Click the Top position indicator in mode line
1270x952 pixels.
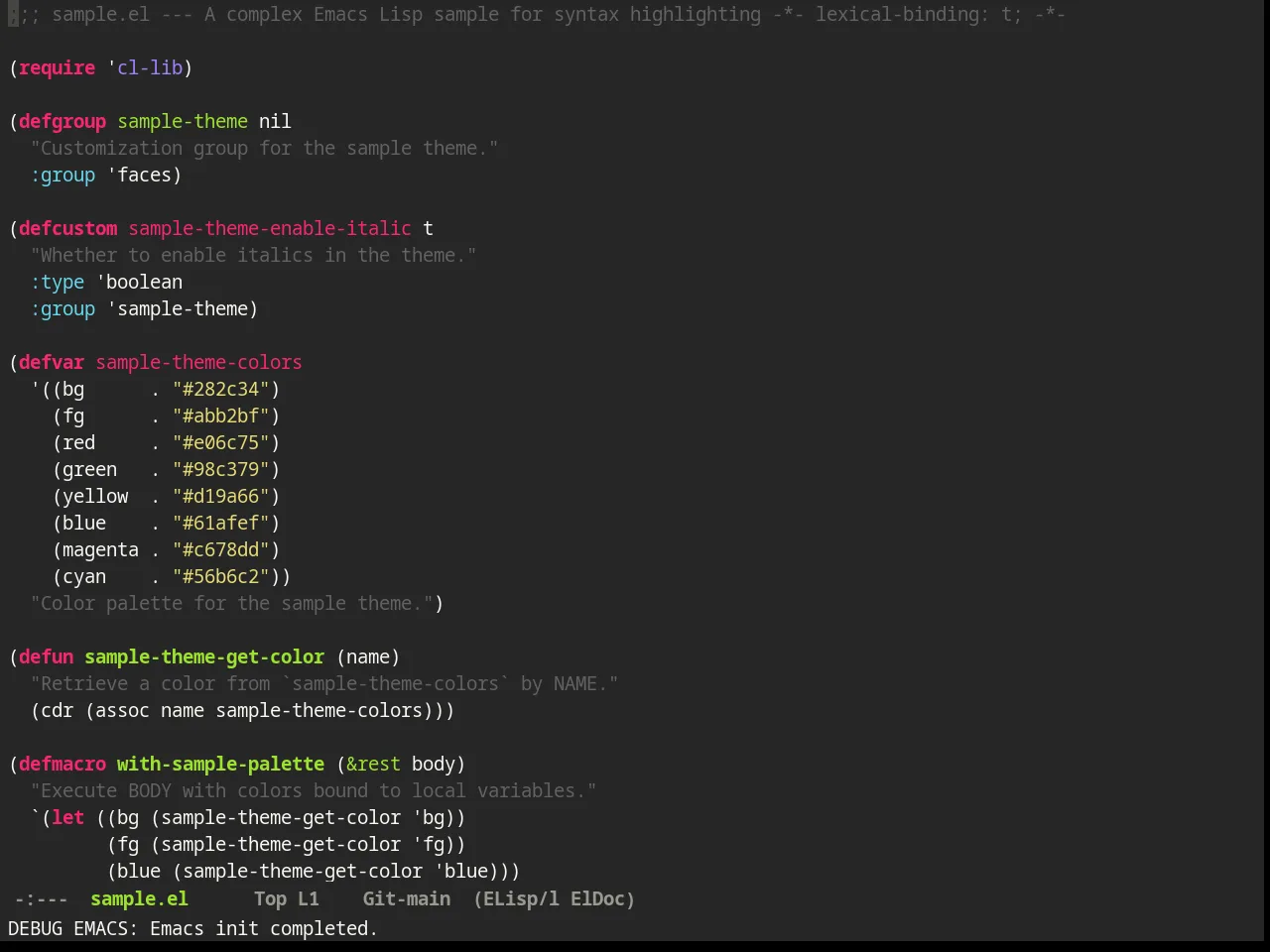(x=270, y=898)
